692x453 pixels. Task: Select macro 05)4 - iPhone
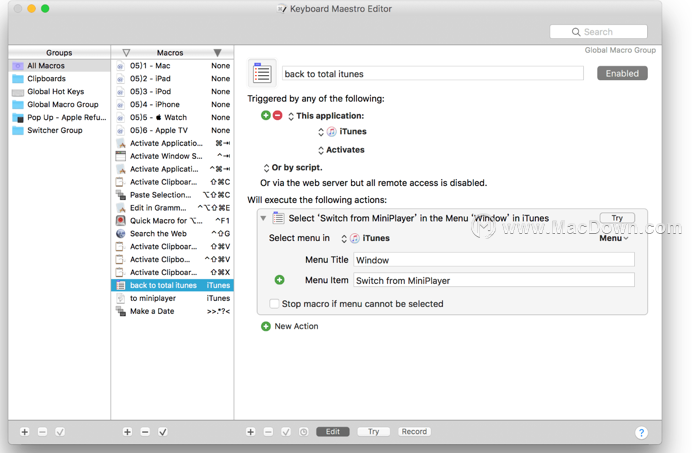173,105
